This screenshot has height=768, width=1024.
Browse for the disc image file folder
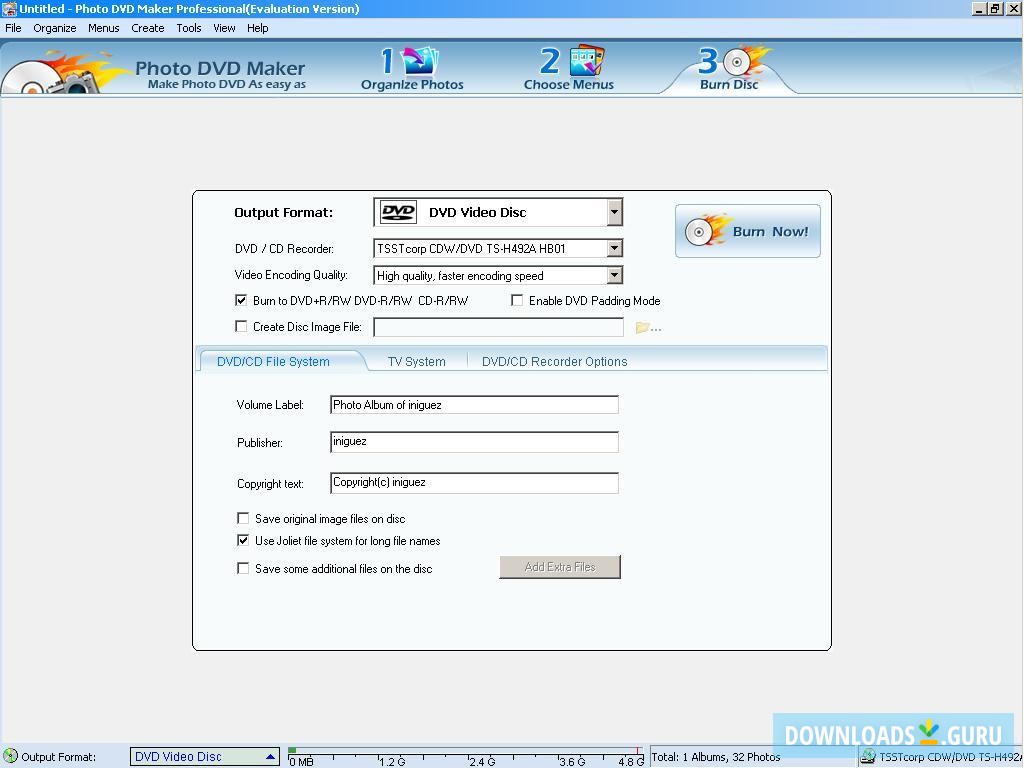(648, 327)
